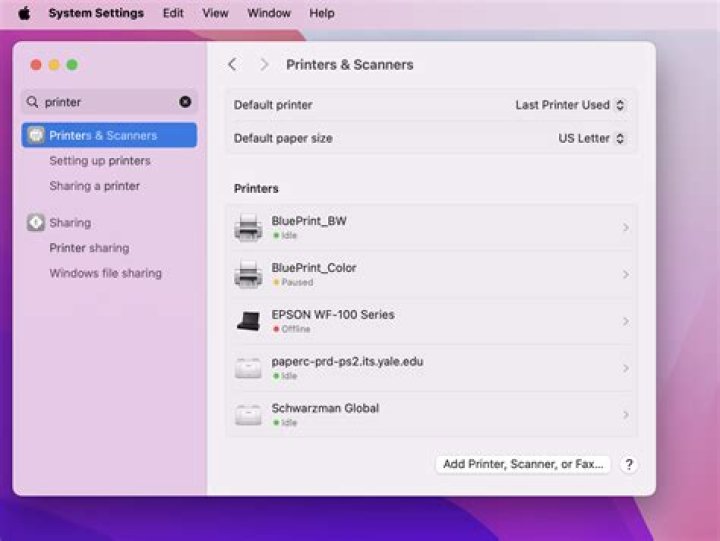Image resolution: width=720 pixels, height=541 pixels.
Task: Click the Schwarzman Global printer name
Action: [325, 408]
